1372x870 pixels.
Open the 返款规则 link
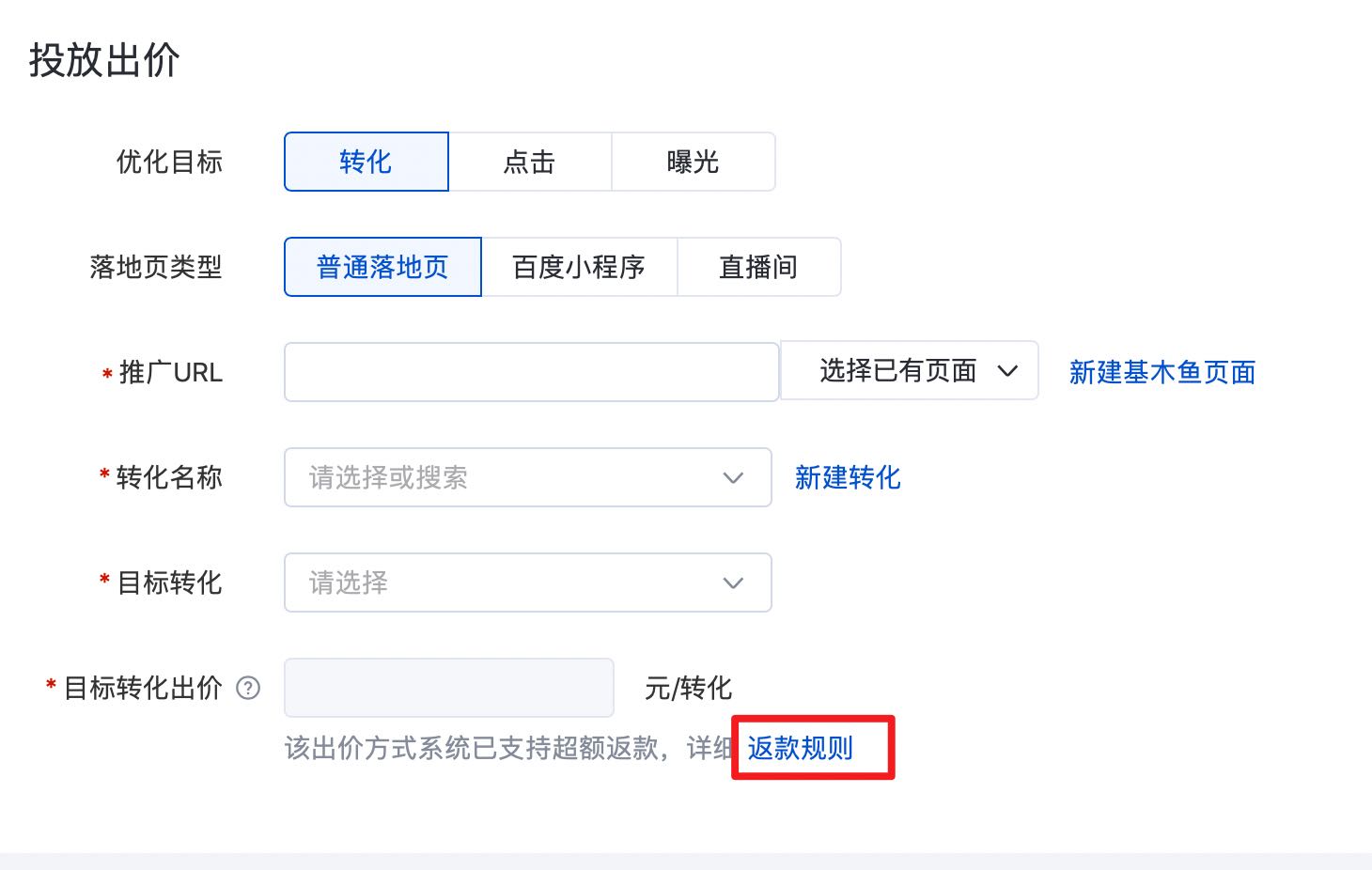801,748
